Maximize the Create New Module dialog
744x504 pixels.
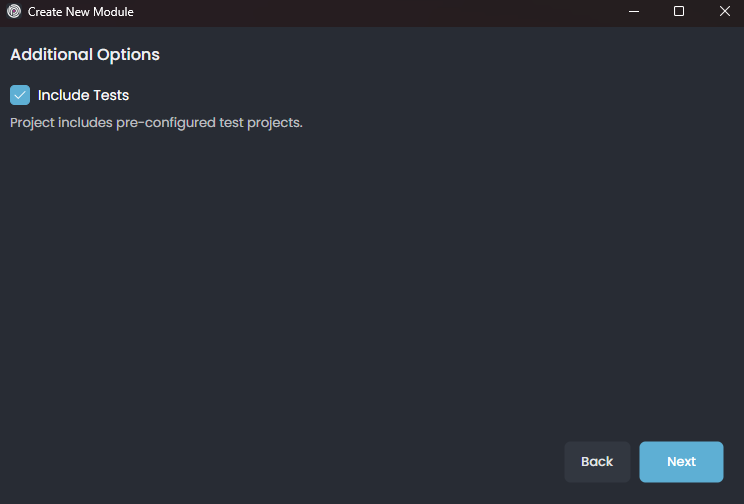[x=679, y=12]
